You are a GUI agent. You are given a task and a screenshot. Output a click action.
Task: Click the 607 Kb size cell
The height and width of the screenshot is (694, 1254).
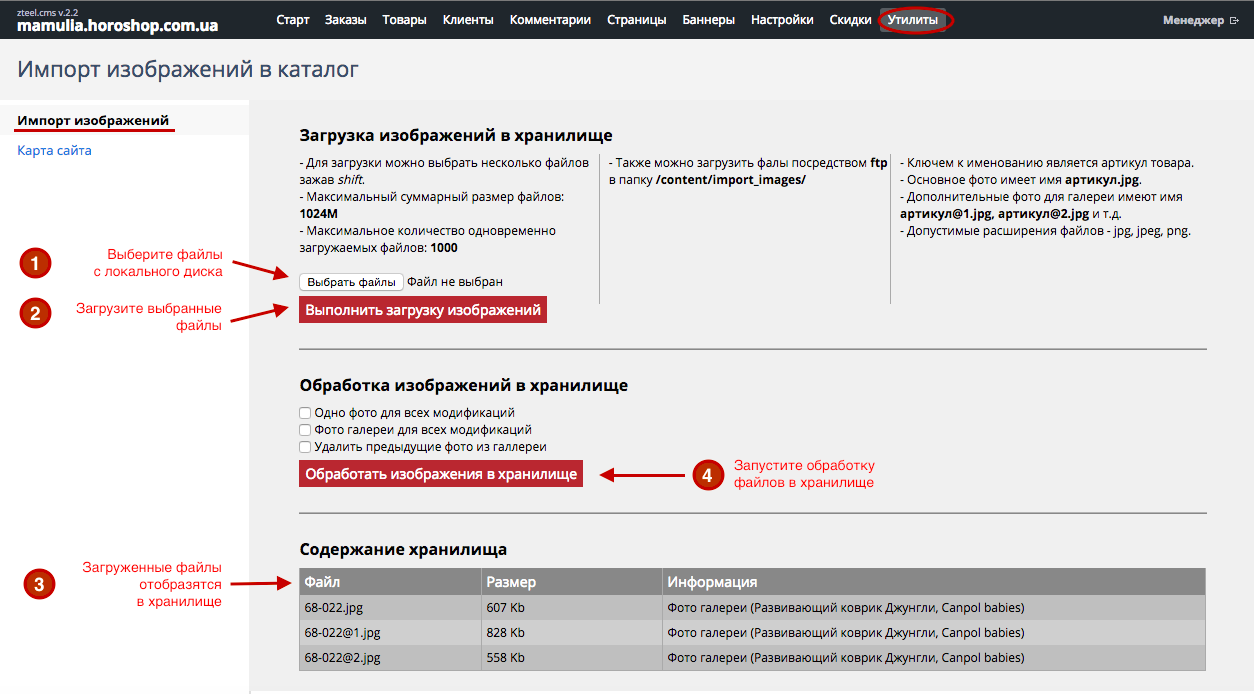[571, 608]
